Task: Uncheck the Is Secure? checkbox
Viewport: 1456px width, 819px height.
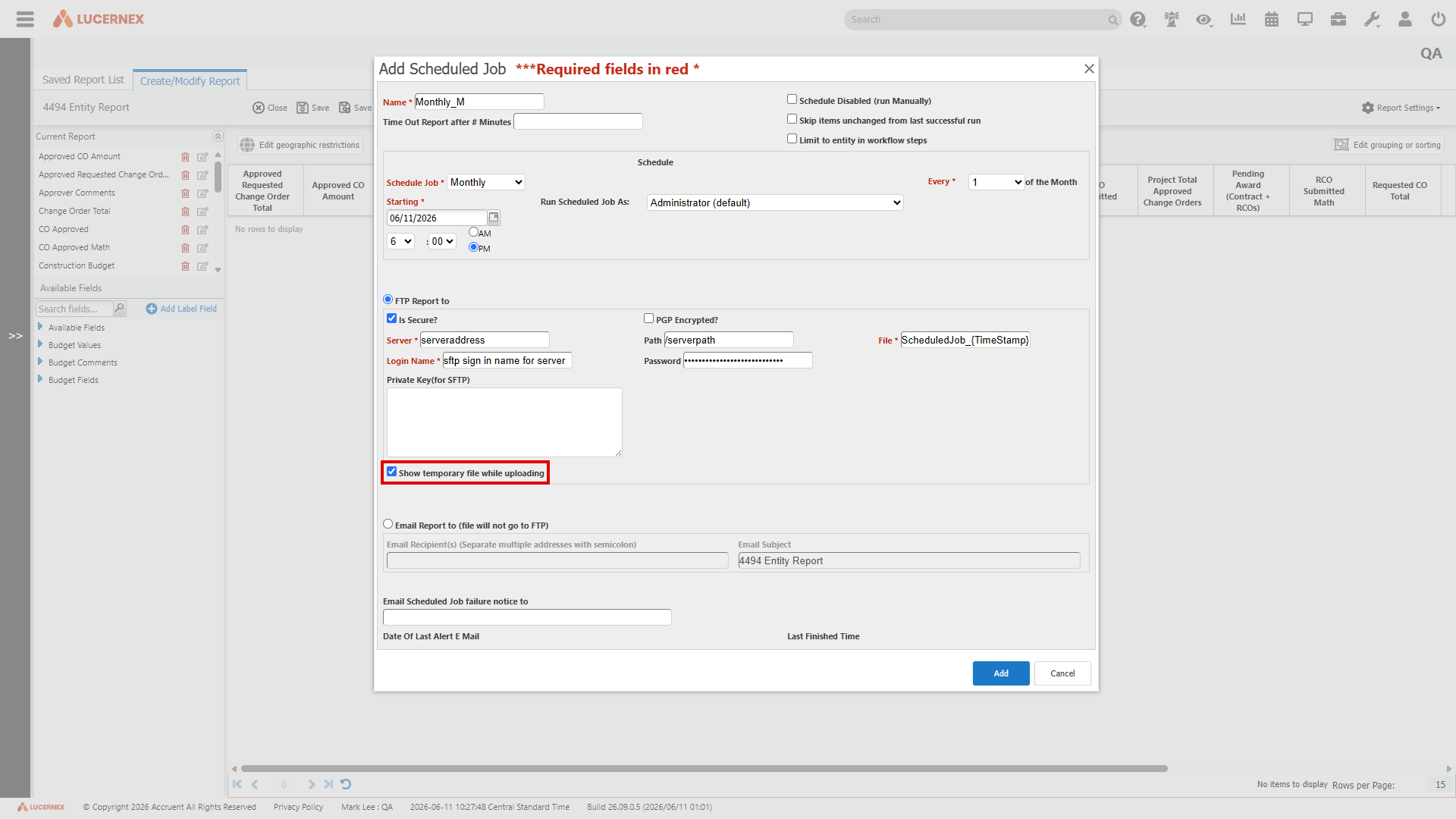Action: [391, 318]
